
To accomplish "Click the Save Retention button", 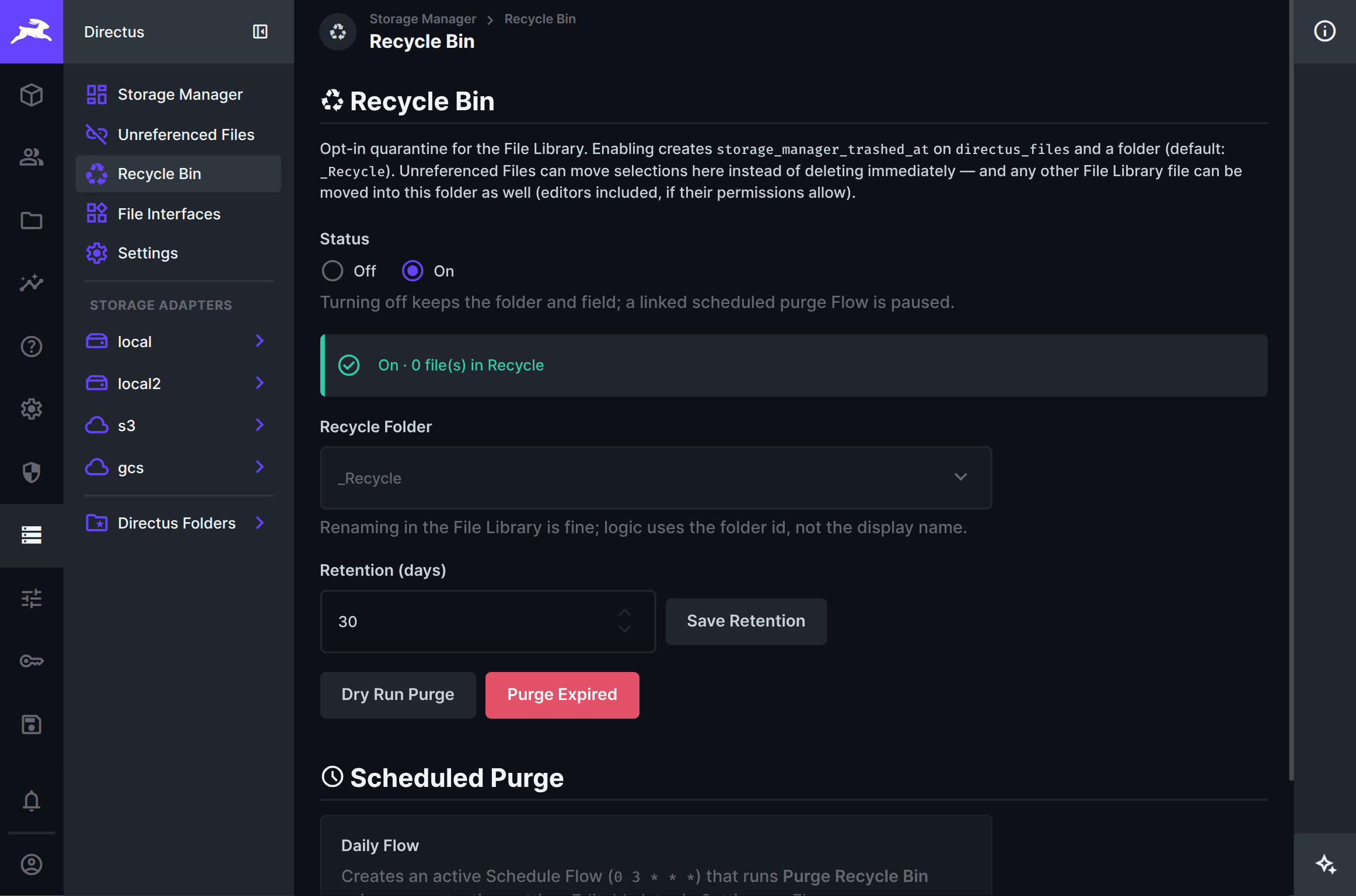I will [x=746, y=621].
